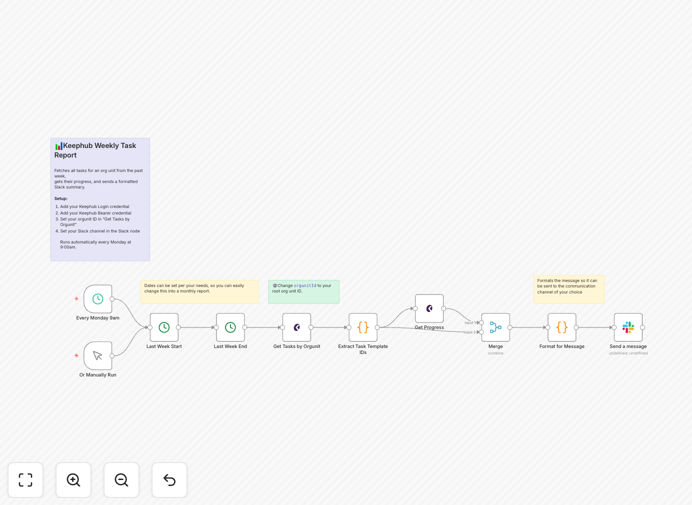Click the Setup heading in the purple note
This screenshot has width=692, height=505.
click(x=61, y=199)
